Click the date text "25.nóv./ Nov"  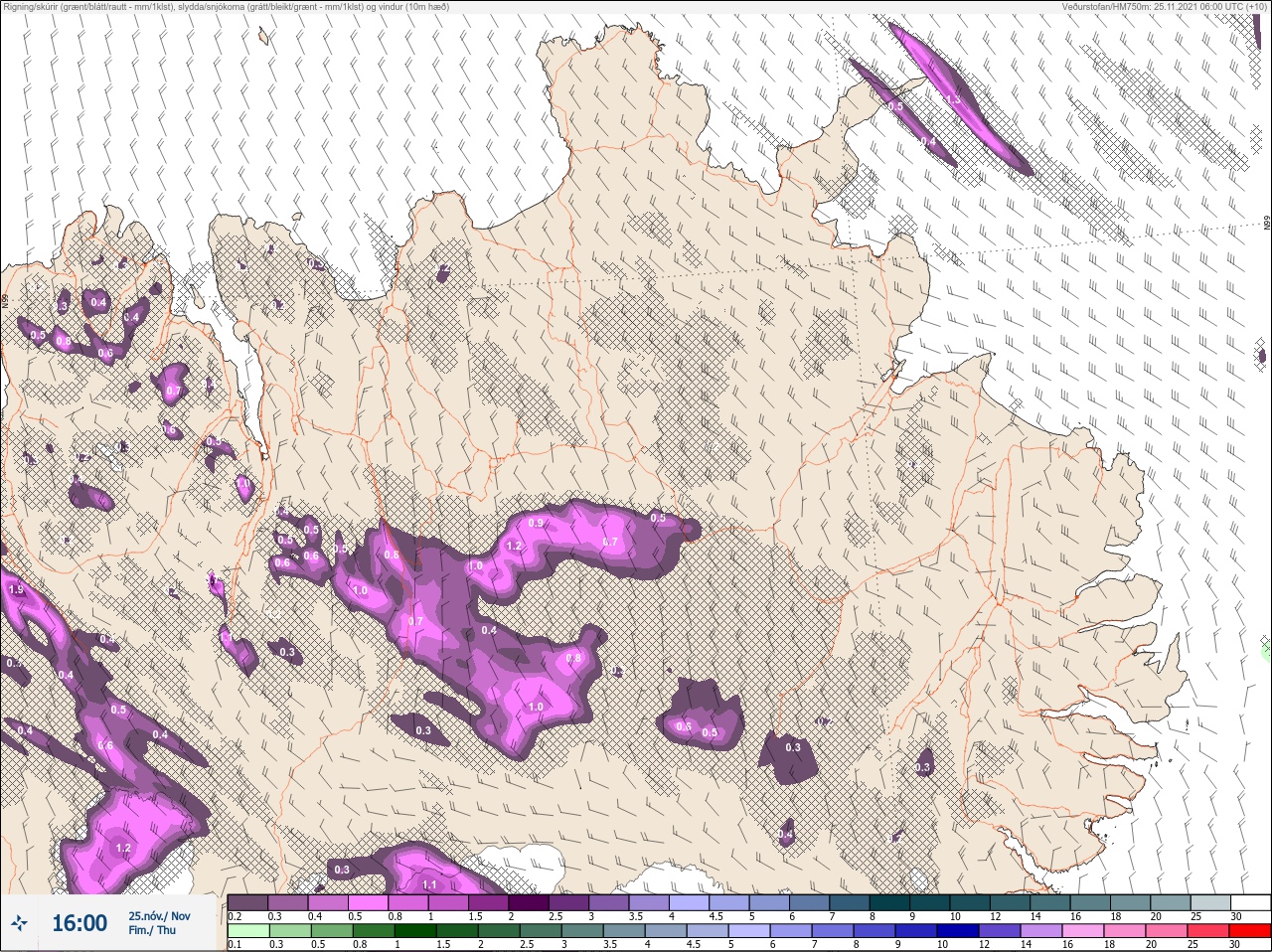click(x=159, y=915)
